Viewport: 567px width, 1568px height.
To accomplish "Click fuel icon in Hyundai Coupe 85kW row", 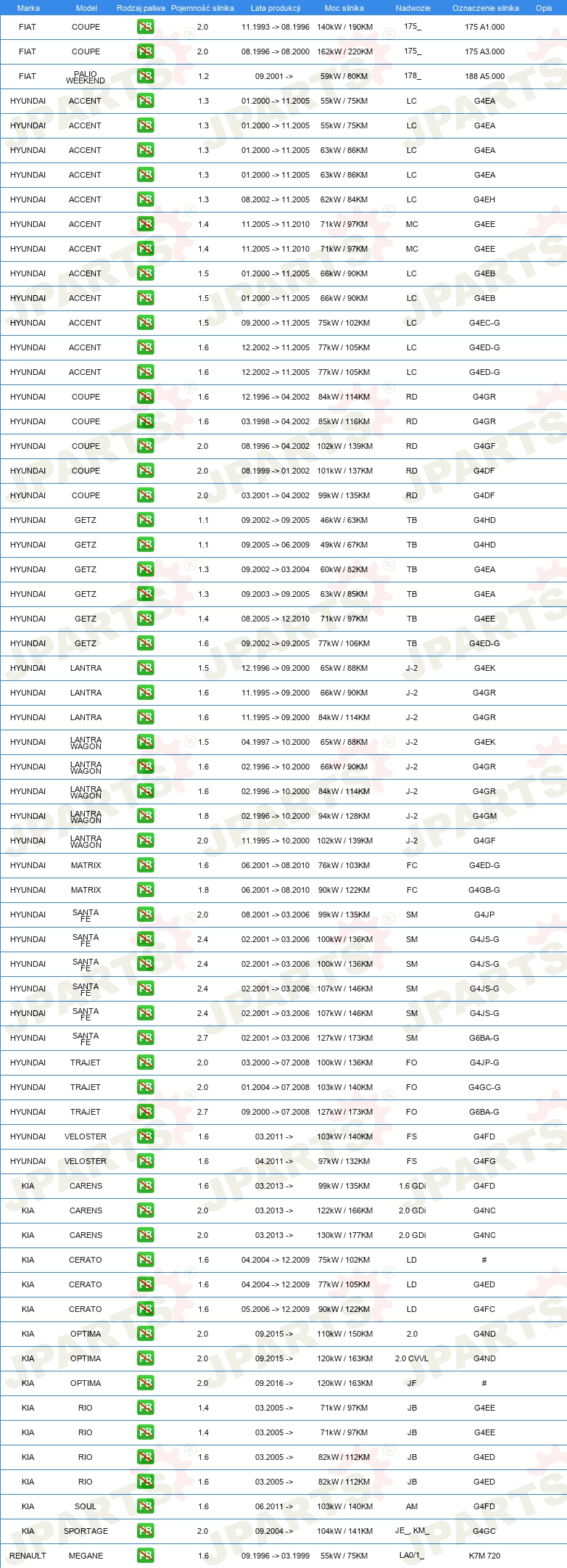I will pos(145,421).
